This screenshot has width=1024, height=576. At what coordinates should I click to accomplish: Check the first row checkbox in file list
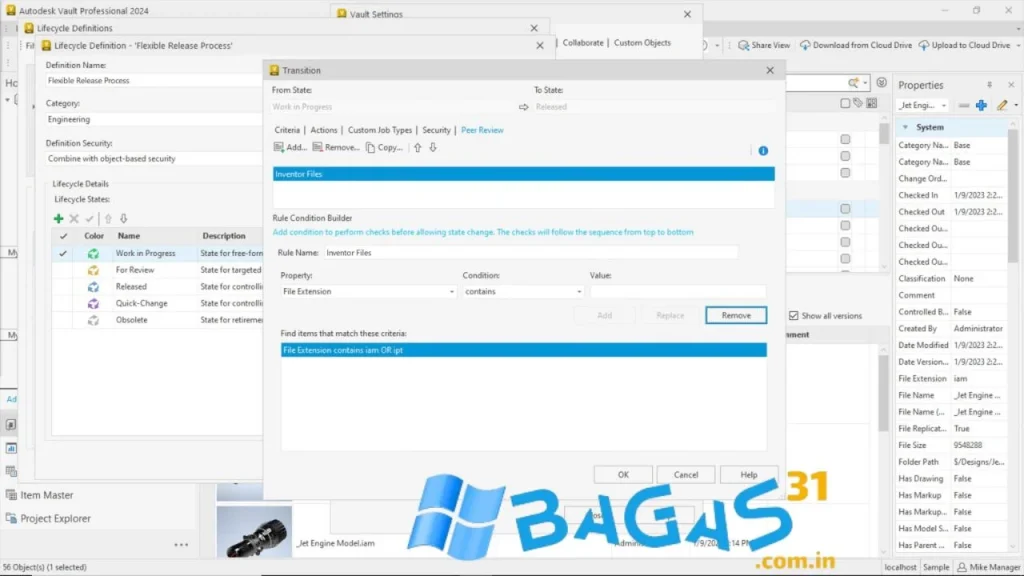(845, 139)
